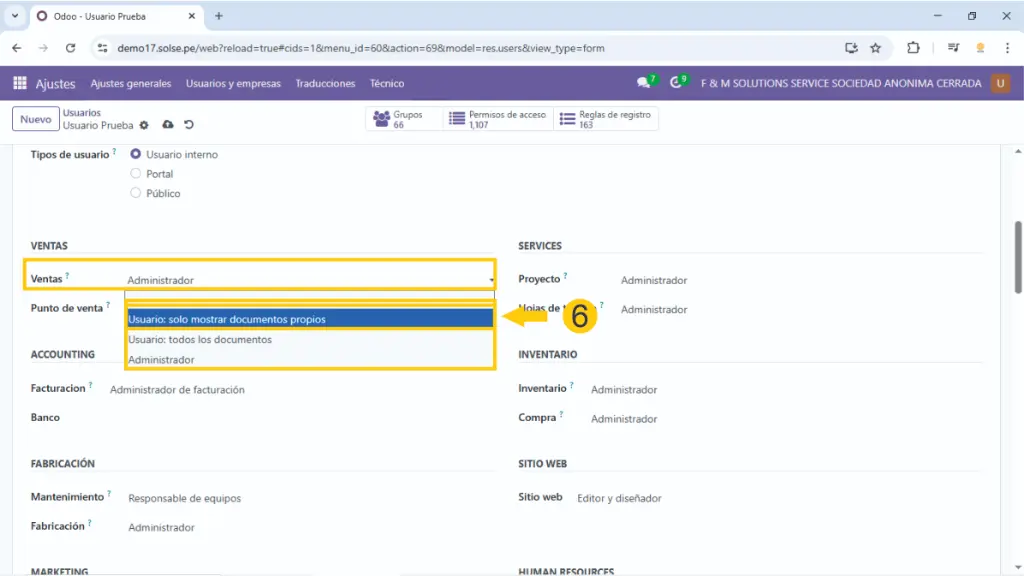Open the Odoo apps grid menu icon
Viewport: 1024px width, 576px height.
(x=20, y=83)
